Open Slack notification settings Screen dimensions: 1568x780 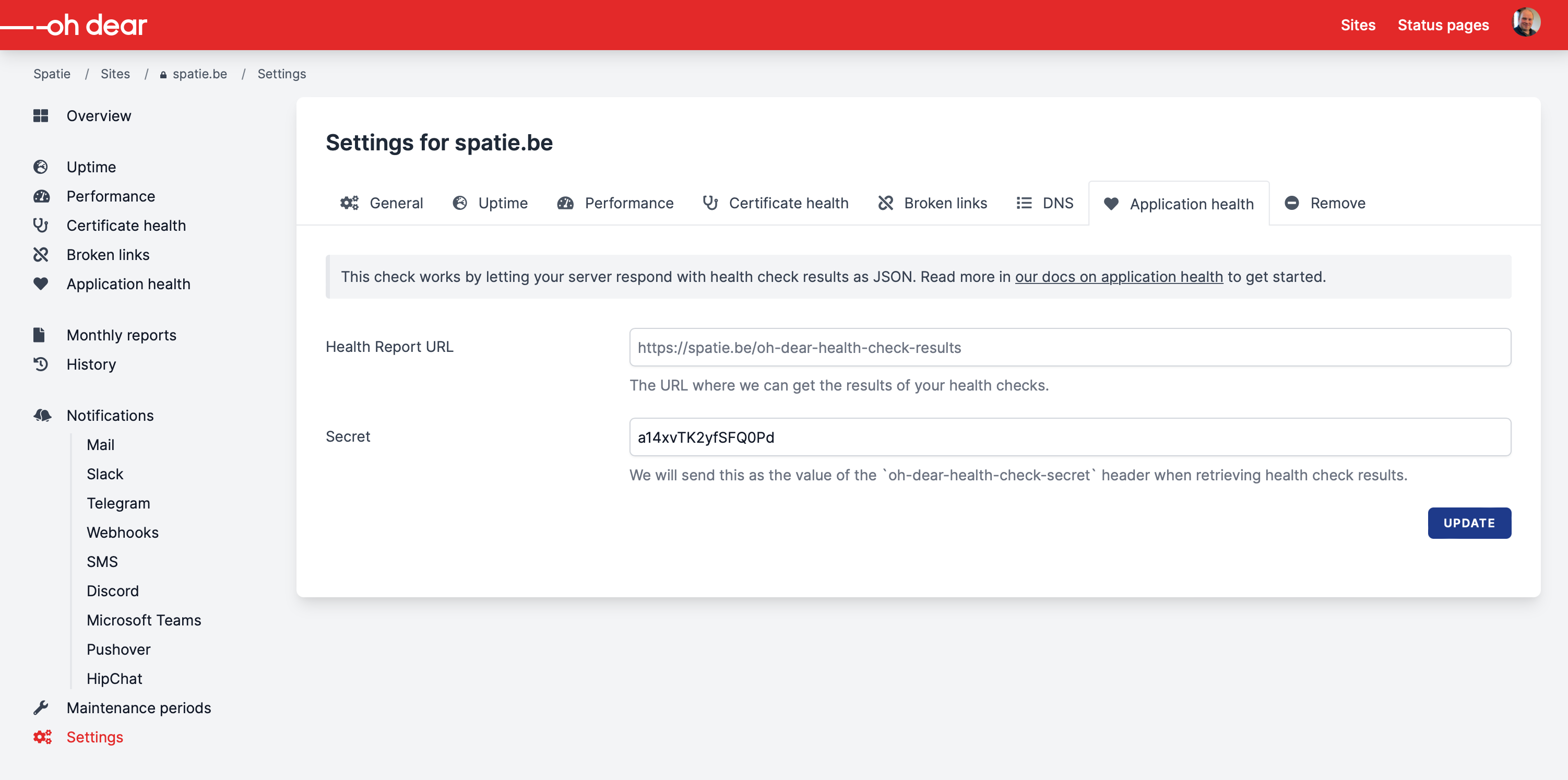coord(105,474)
